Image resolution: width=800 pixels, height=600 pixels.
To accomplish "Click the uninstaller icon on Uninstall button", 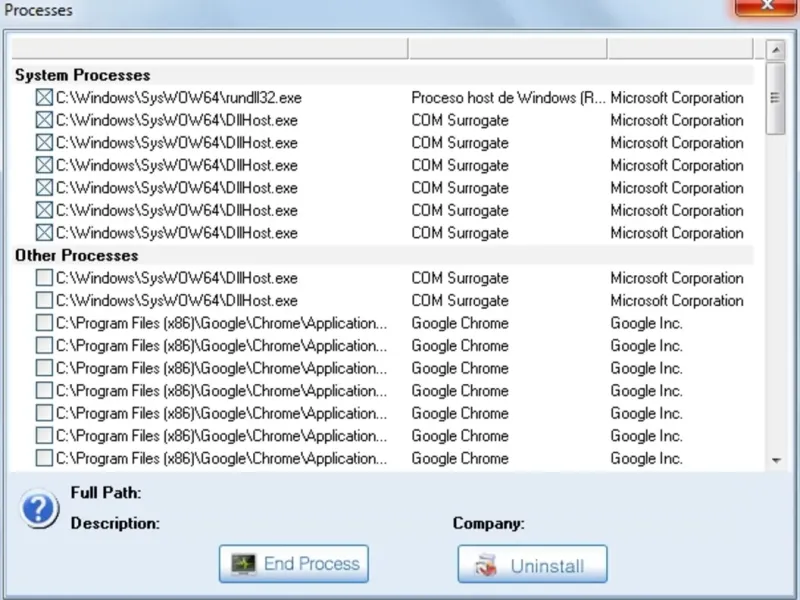I will (x=486, y=565).
